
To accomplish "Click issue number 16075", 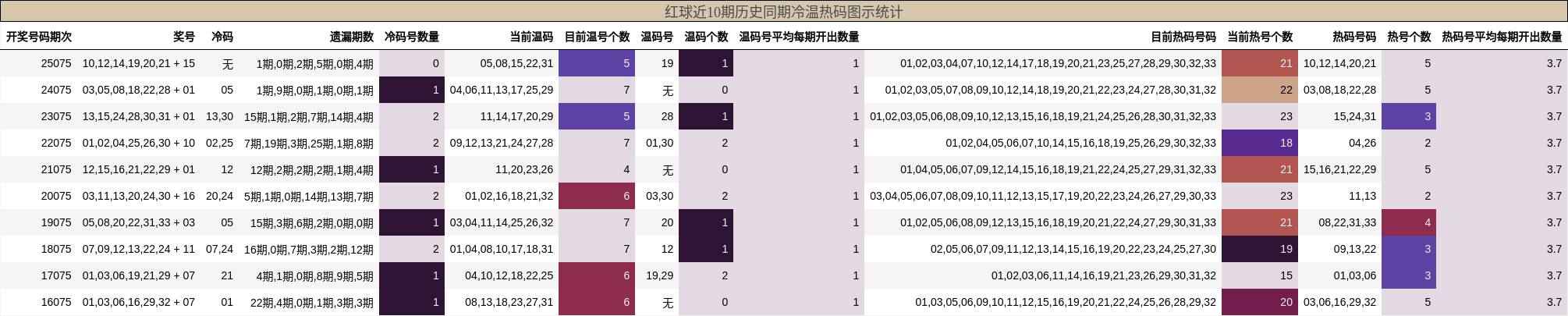I will (x=56, y=302).
